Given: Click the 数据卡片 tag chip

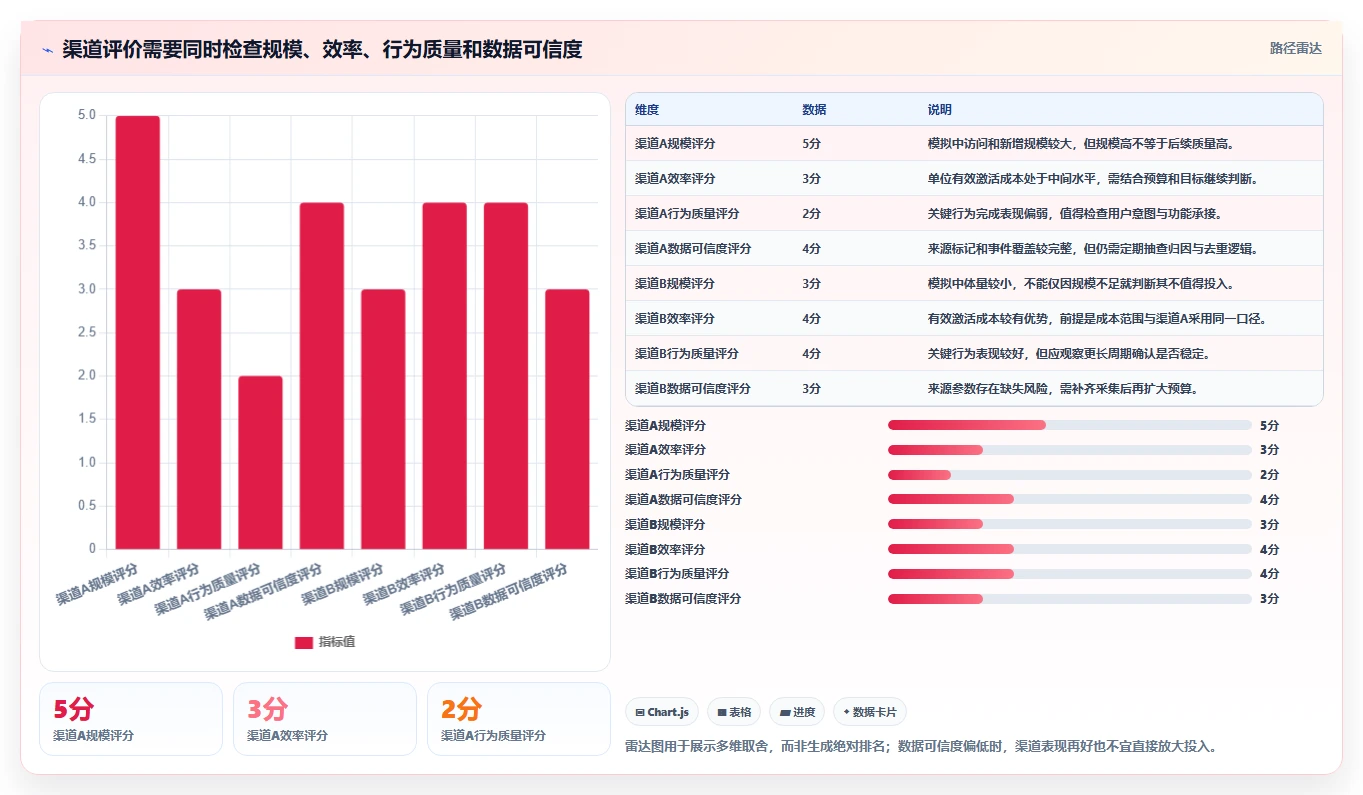Looking at the screenshot, I should coord(870,712).
